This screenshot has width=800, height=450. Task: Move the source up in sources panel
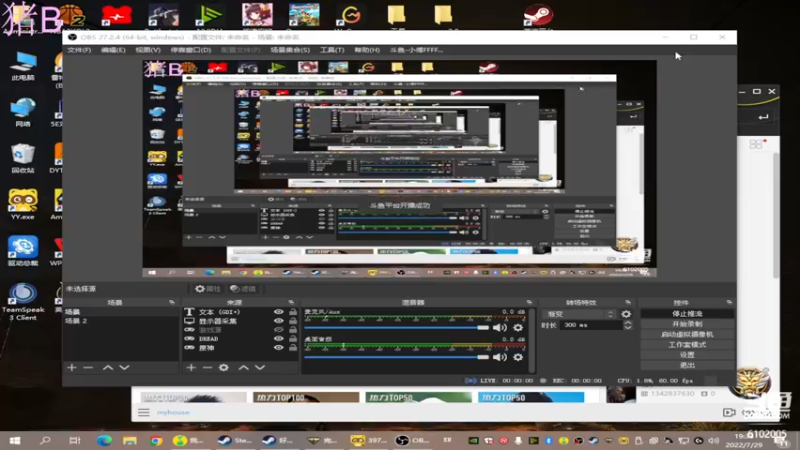(243, 367)
